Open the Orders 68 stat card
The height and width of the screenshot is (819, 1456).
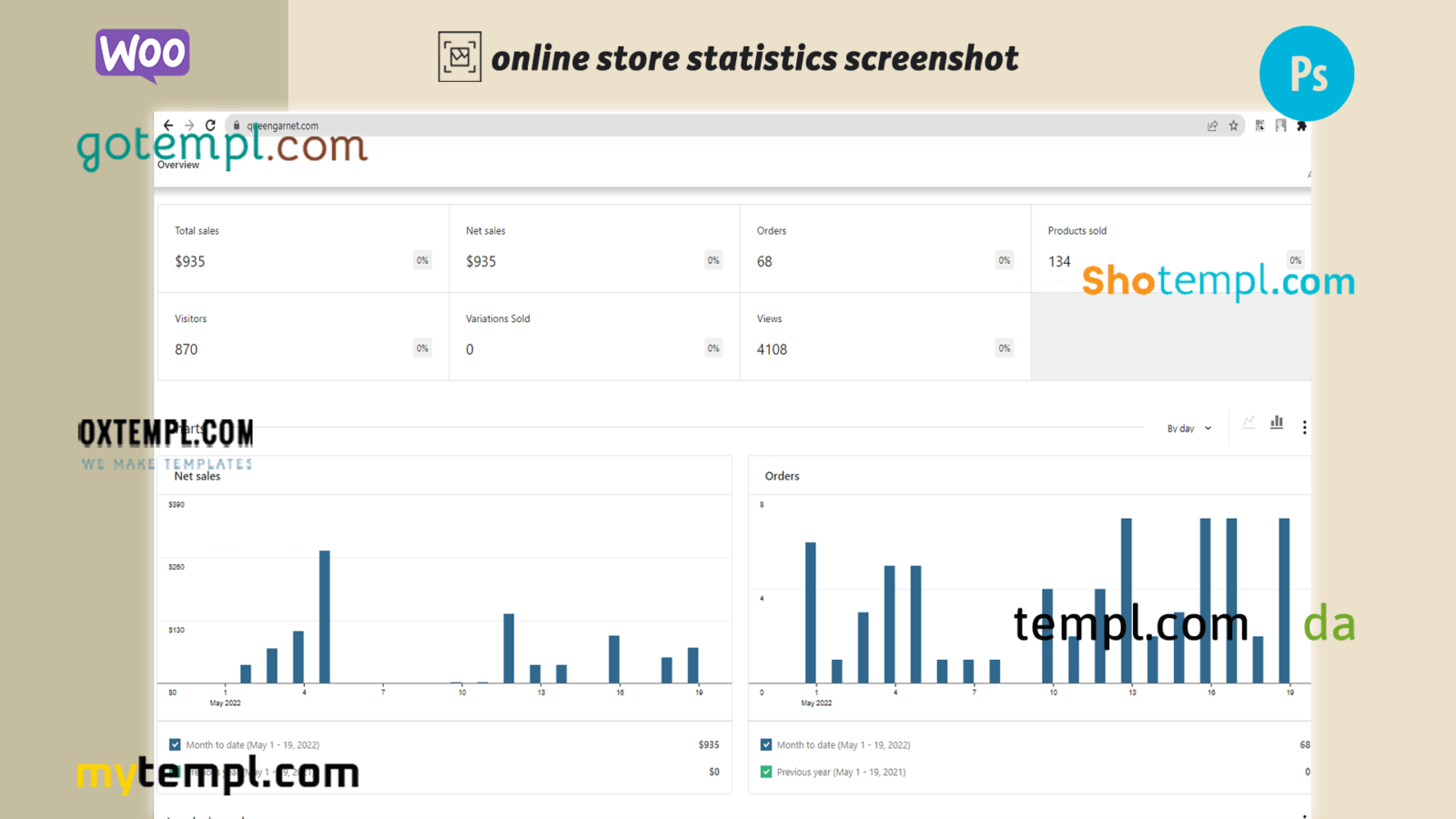[x=885, y=248]
